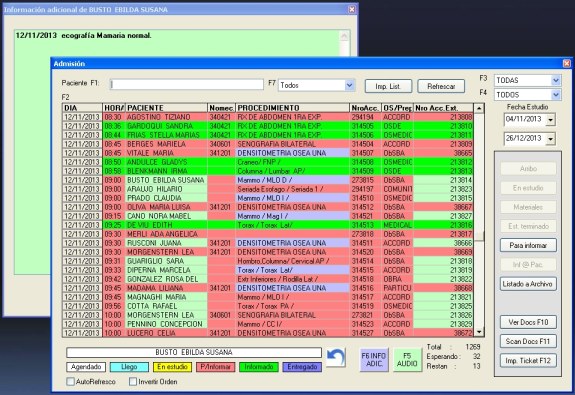
Task: Click the NroAcc. column header
Action: (366, 108)
